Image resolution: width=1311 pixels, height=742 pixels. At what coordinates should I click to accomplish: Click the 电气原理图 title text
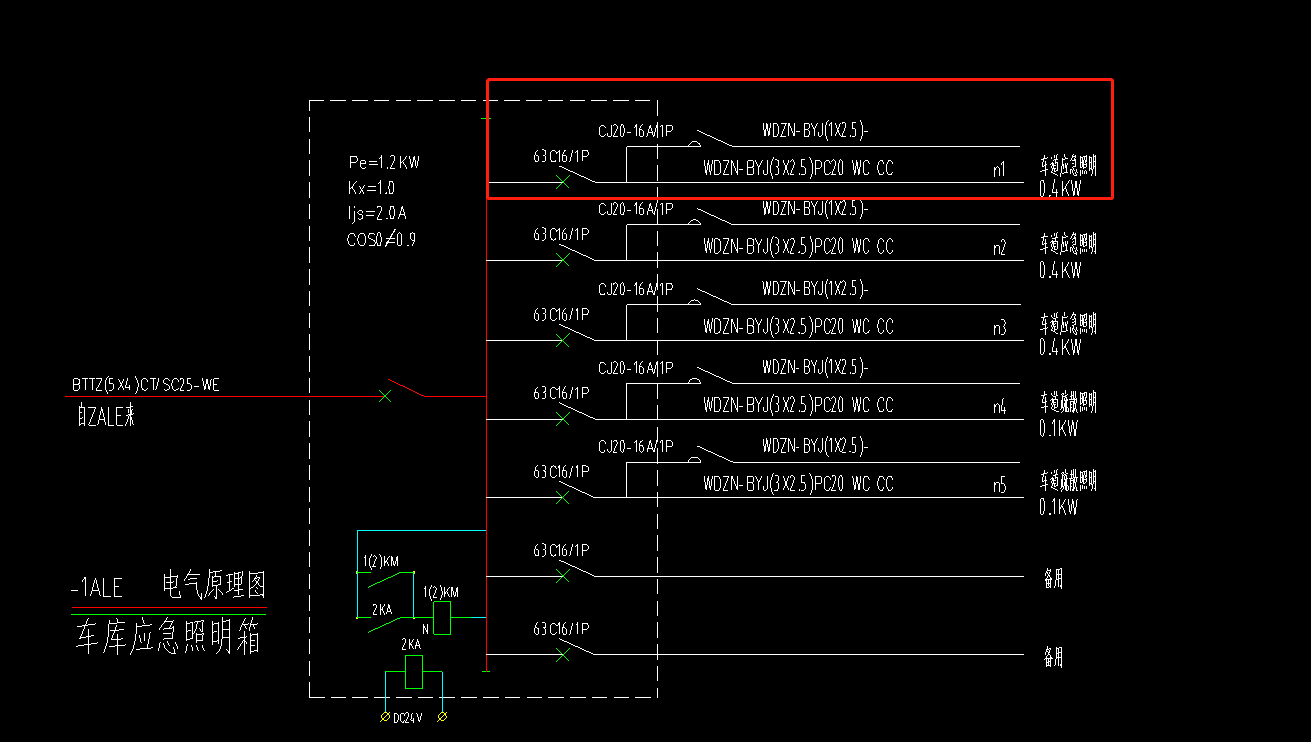214,586
